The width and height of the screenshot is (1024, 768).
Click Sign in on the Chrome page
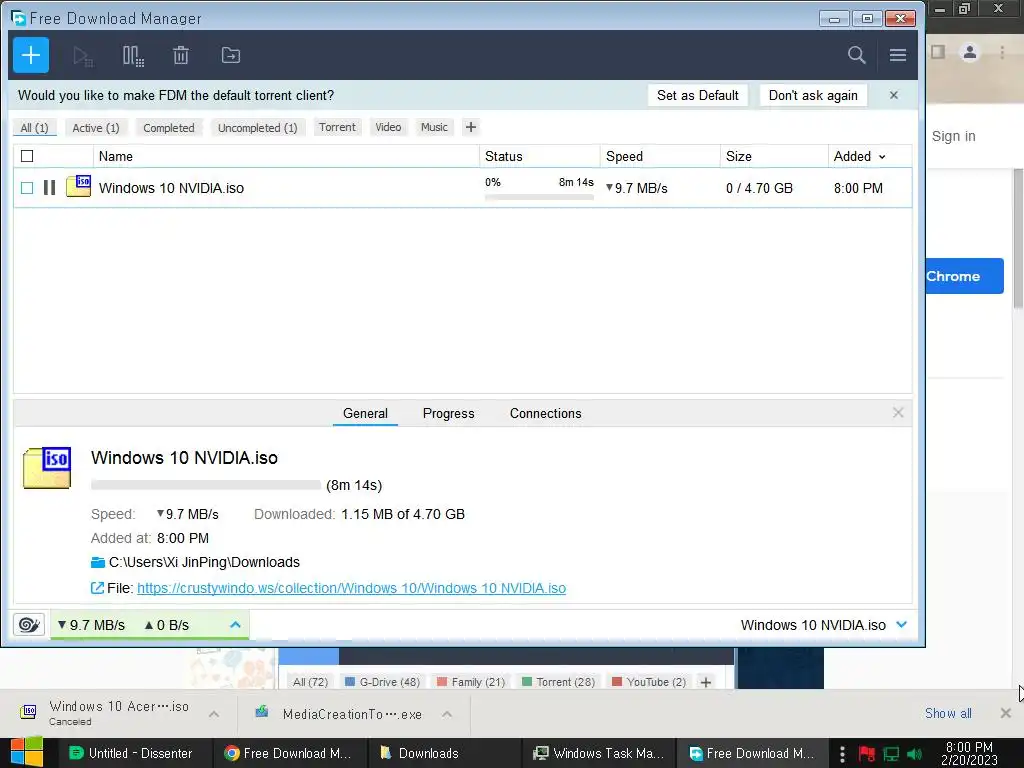click(953, 136)
